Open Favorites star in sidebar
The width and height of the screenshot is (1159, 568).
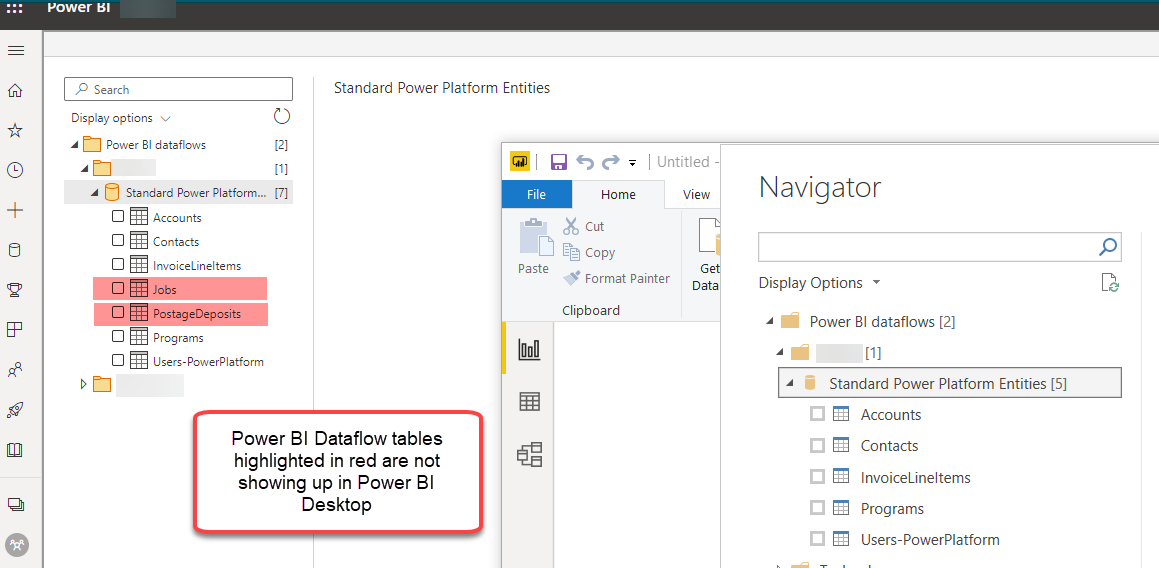15,131
